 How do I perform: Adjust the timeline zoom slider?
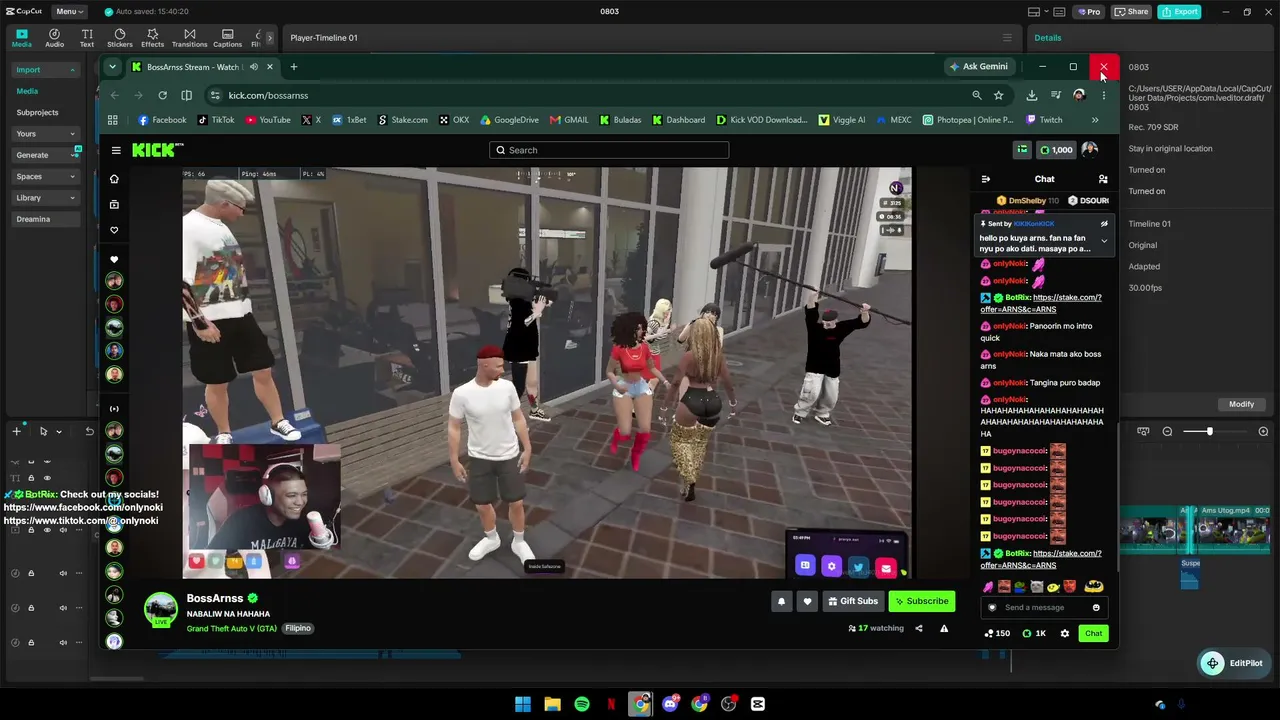(x=1208, y=431)
